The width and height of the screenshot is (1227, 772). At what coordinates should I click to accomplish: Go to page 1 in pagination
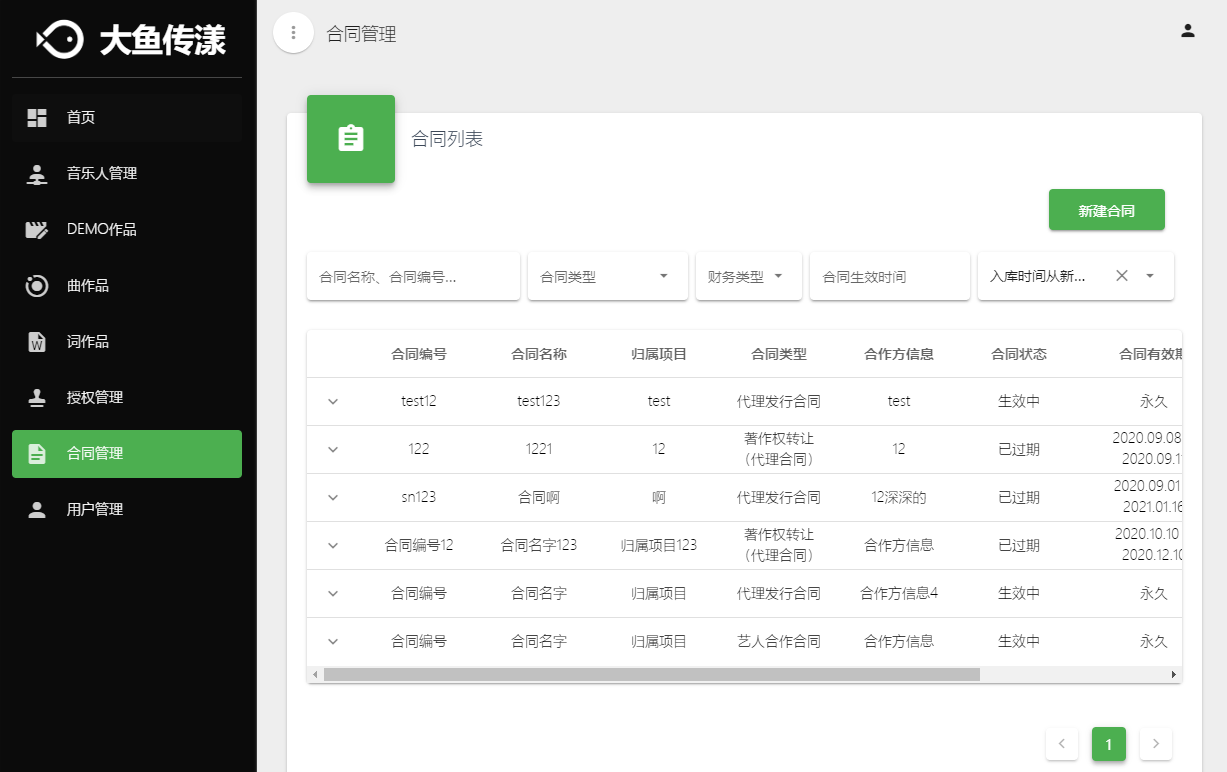pyautogui.click(x=1108, y=744)
